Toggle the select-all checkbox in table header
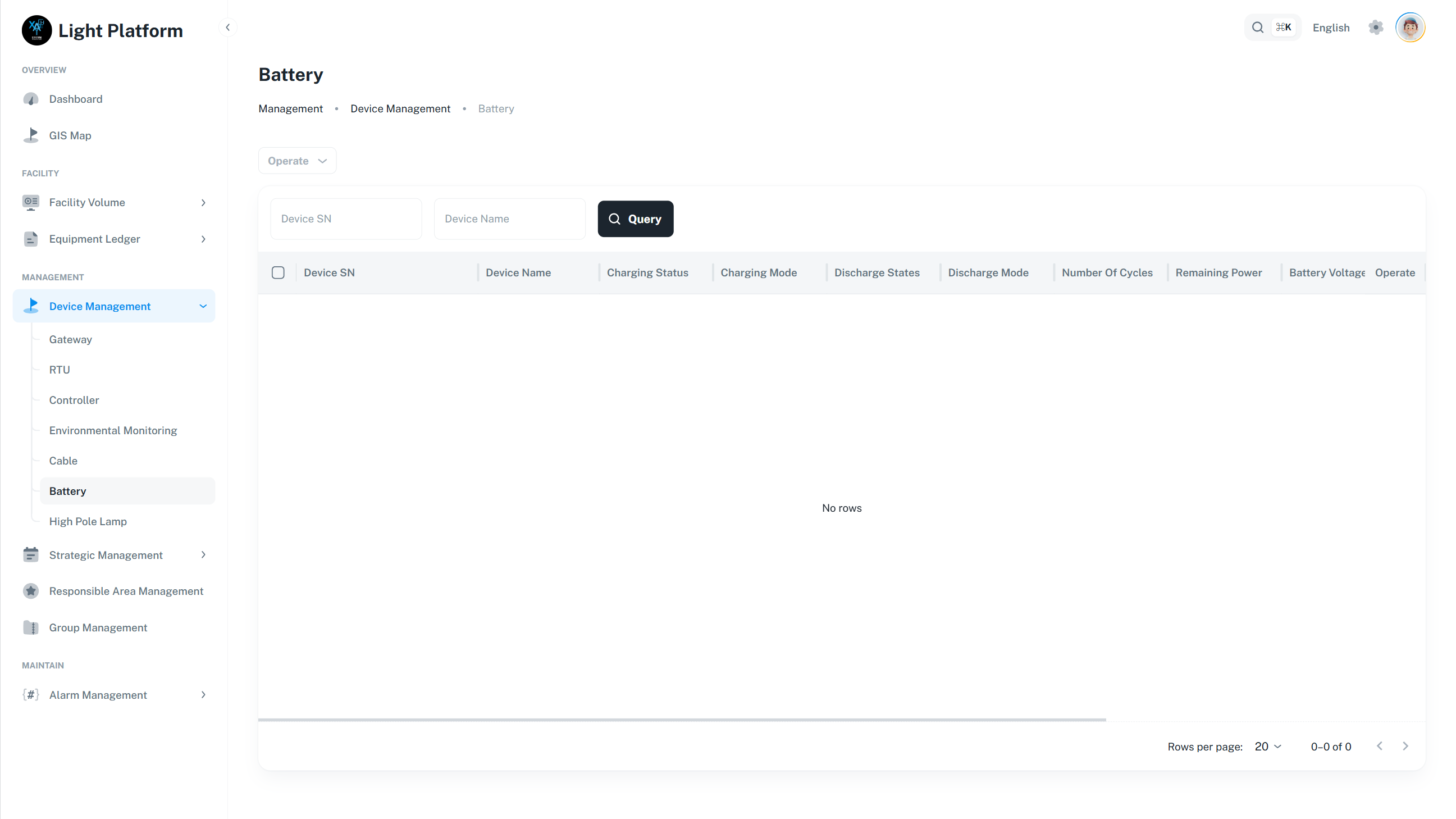The width and height of the screenshot is (1456, 819). pyautogui.click(x=278, y=272)
